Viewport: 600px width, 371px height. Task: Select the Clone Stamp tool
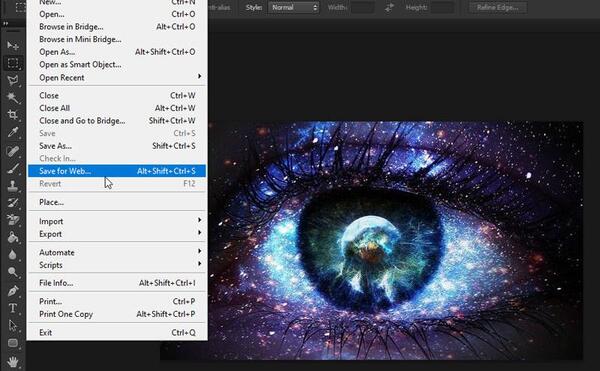click(13, 186)
